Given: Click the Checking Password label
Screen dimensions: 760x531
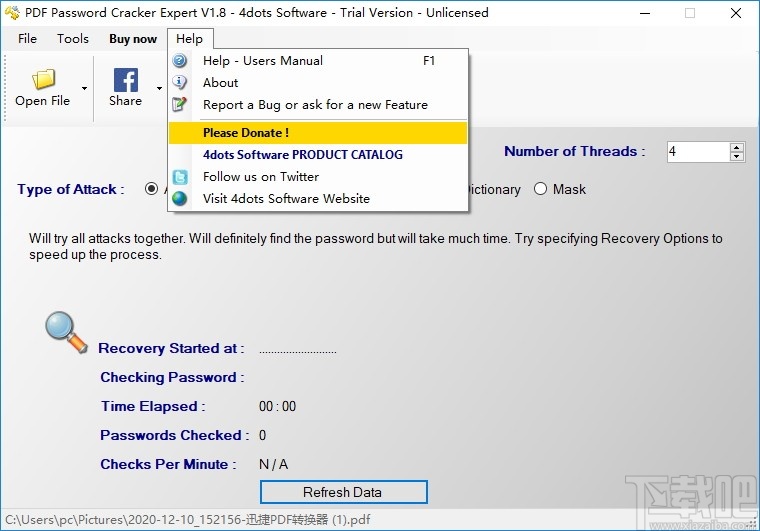Looking at the screenshot, I should pyautogui.click(x=172, y=377).
